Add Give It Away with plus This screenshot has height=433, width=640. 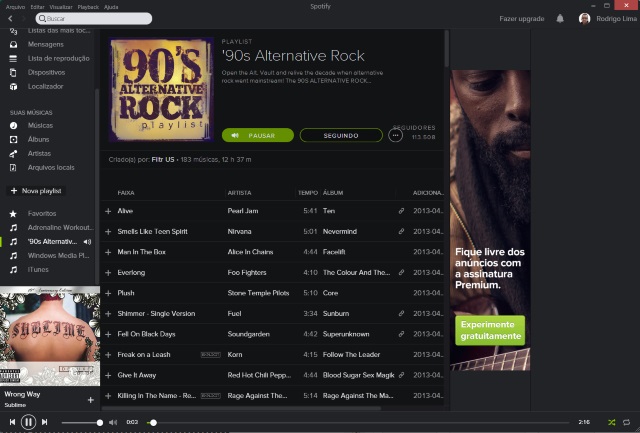point(108,375)
